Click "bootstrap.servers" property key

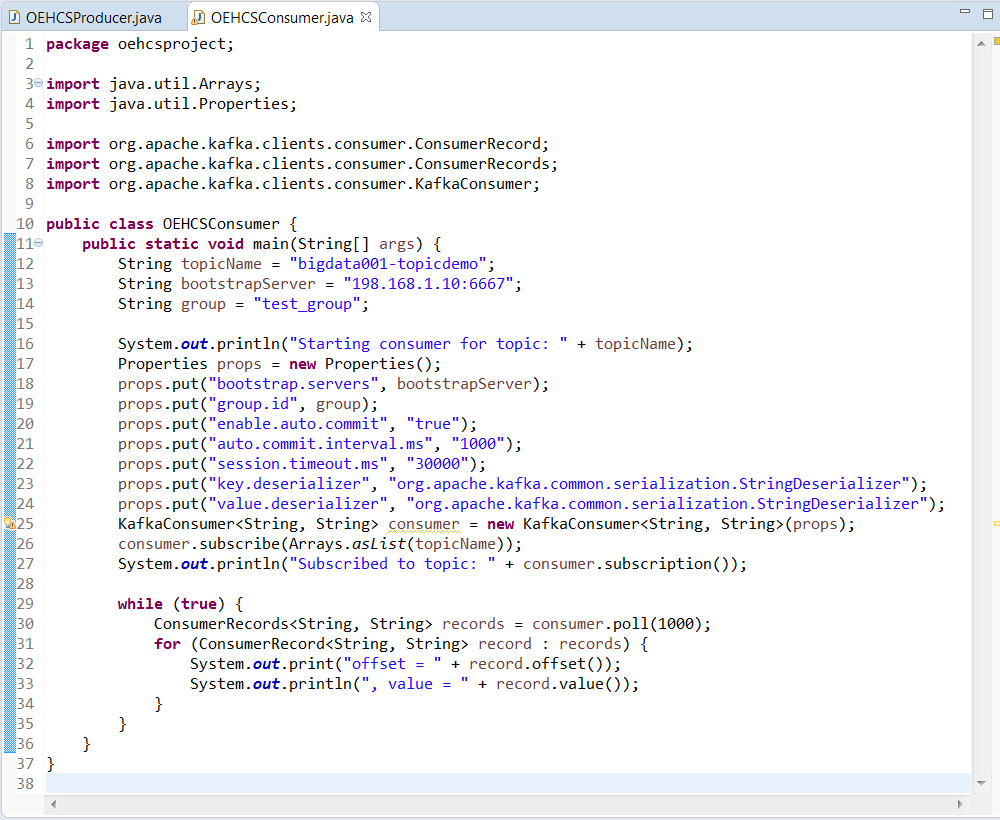[293, 384]
